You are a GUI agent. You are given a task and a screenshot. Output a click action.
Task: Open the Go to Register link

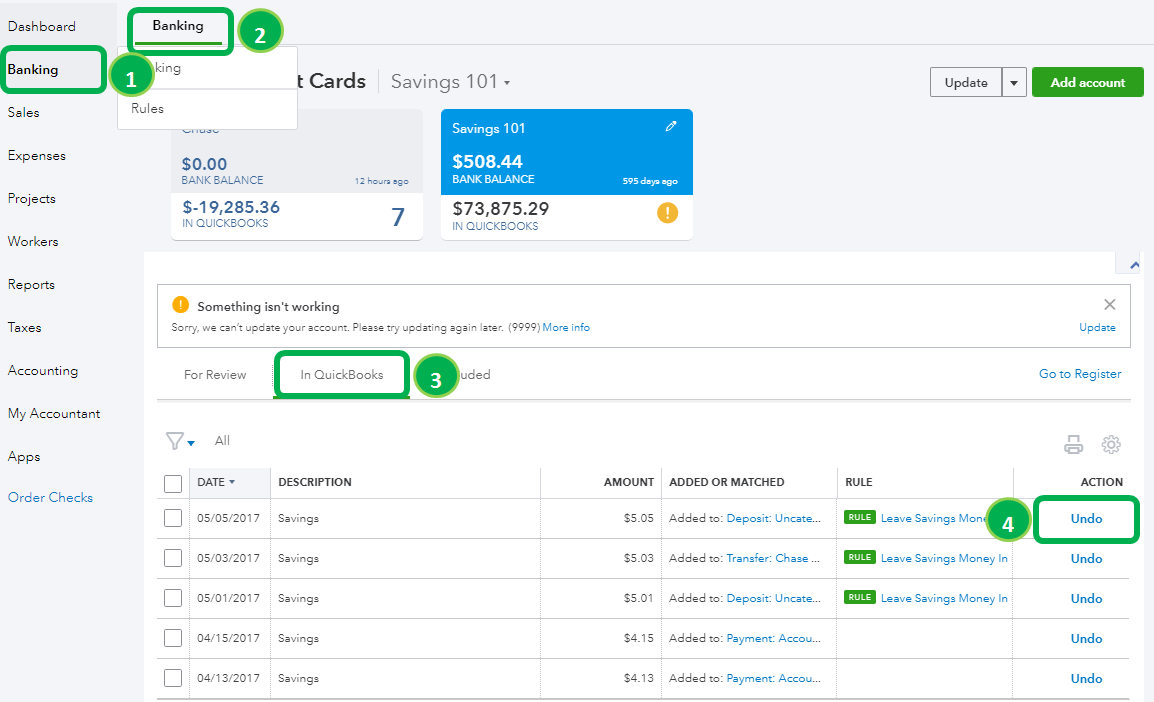(x=1080, y=374)
